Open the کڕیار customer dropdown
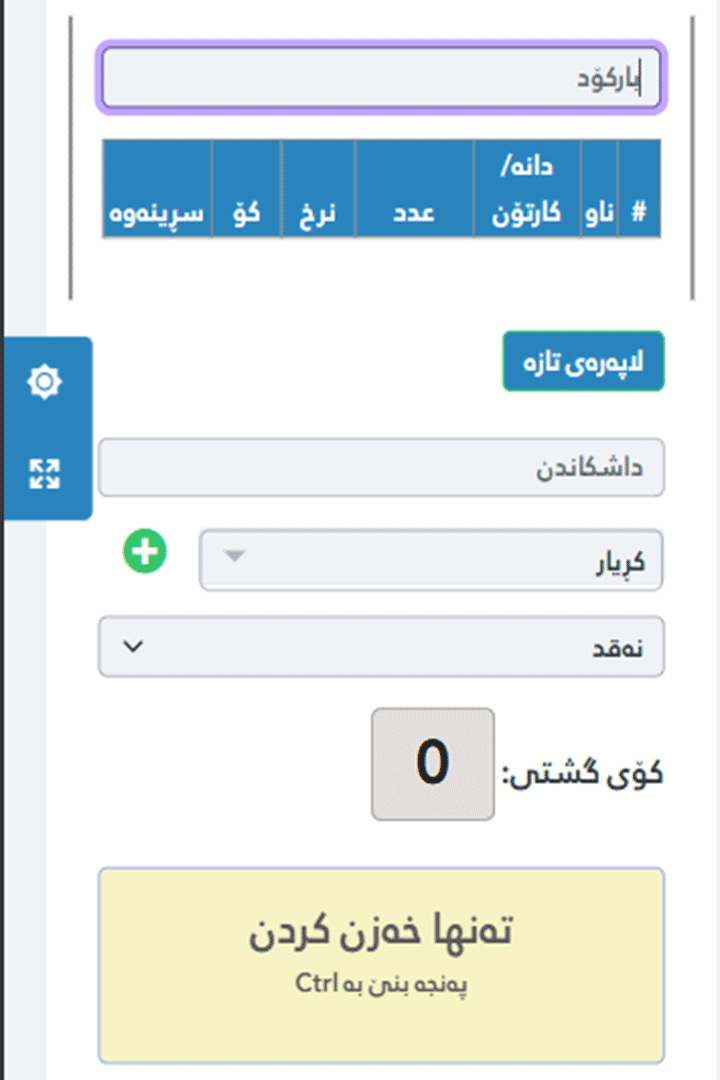Viewport: 720px width, 1080px height. point(430,561)
